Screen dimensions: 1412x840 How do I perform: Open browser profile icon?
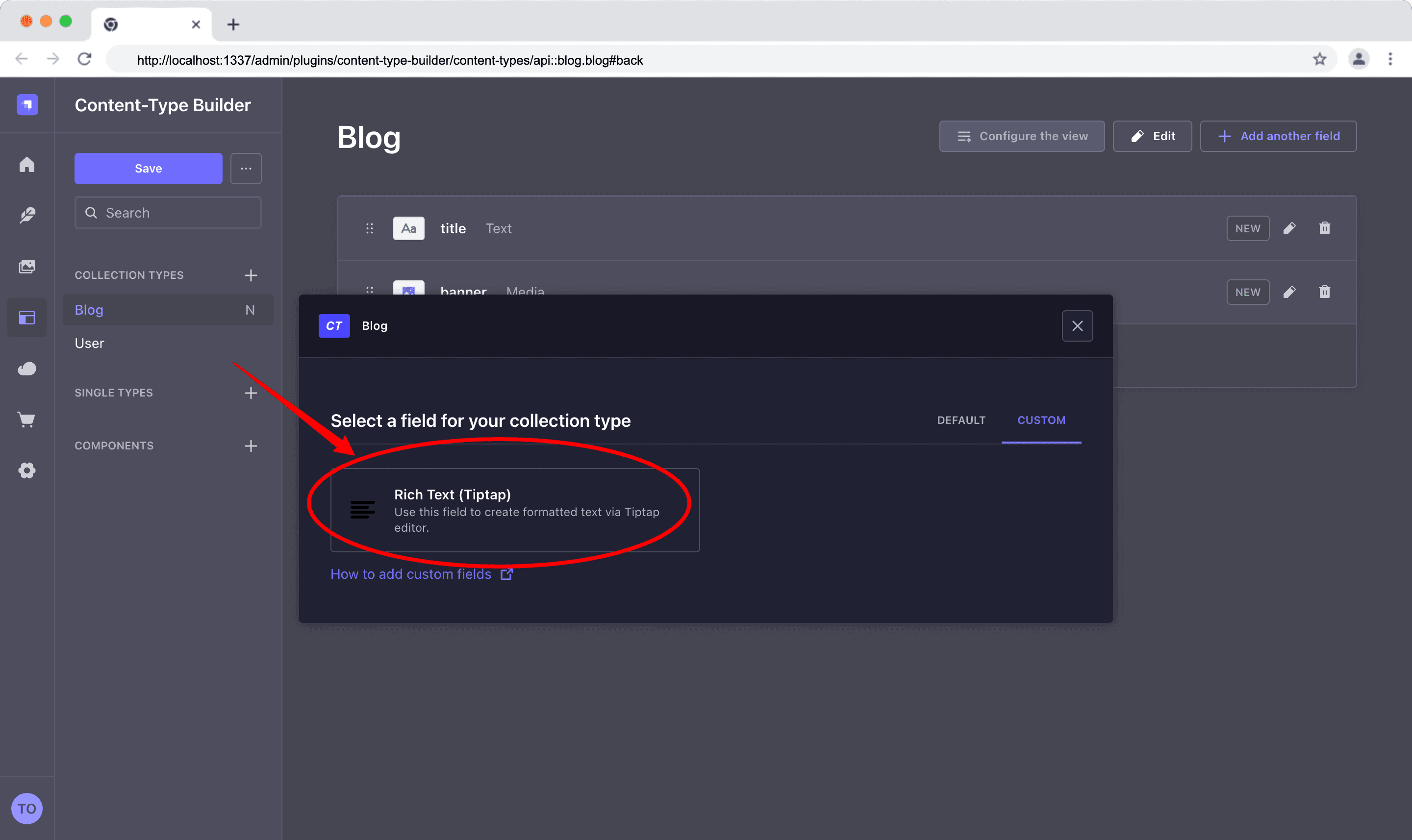pos(1359,59)
